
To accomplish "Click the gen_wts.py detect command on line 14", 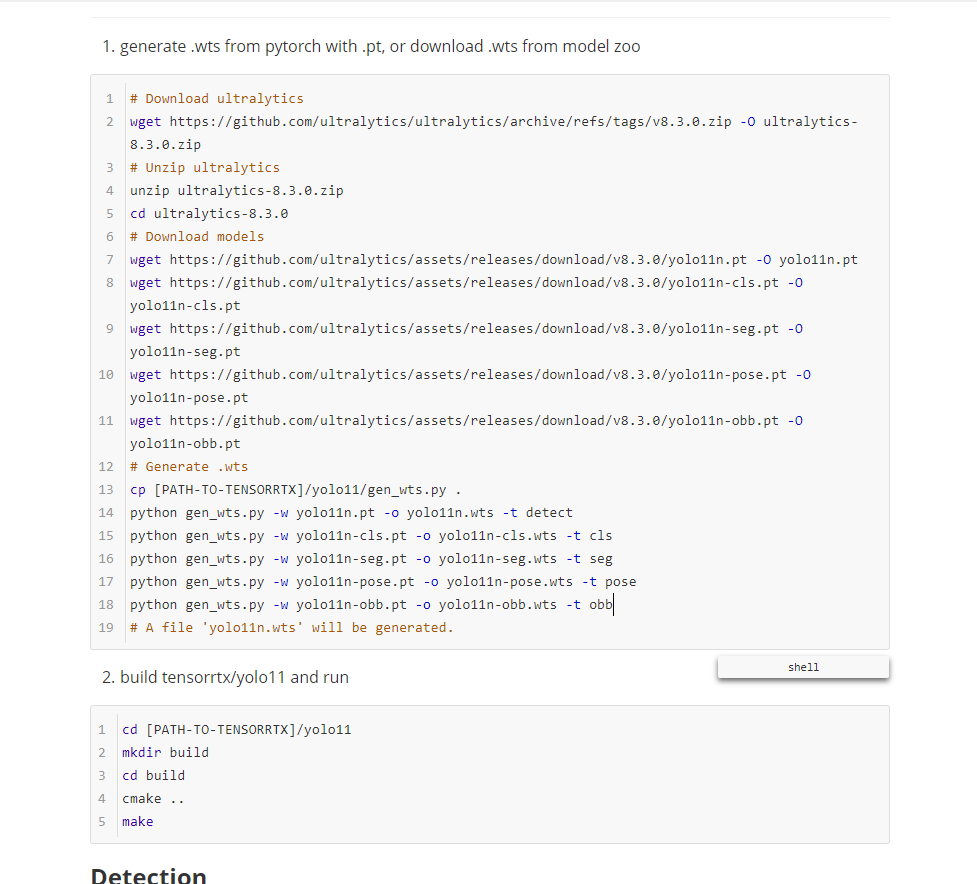I will [x=350, y=512].
